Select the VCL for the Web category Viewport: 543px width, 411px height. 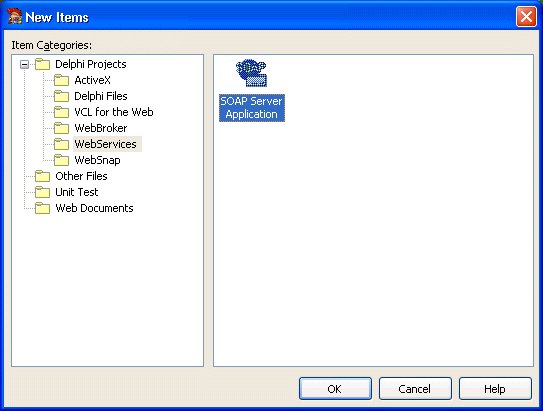tap(114, 112)
